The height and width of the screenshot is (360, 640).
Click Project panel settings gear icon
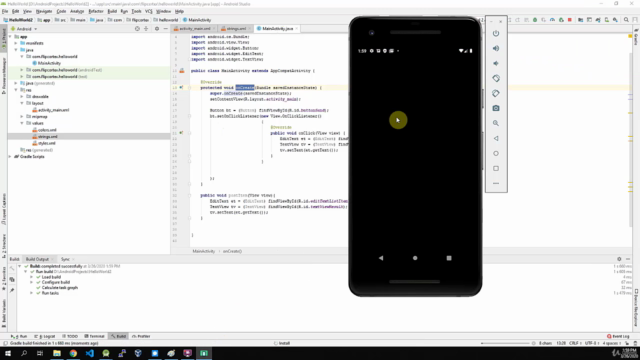pyautogui.click(x=157, y=29)
